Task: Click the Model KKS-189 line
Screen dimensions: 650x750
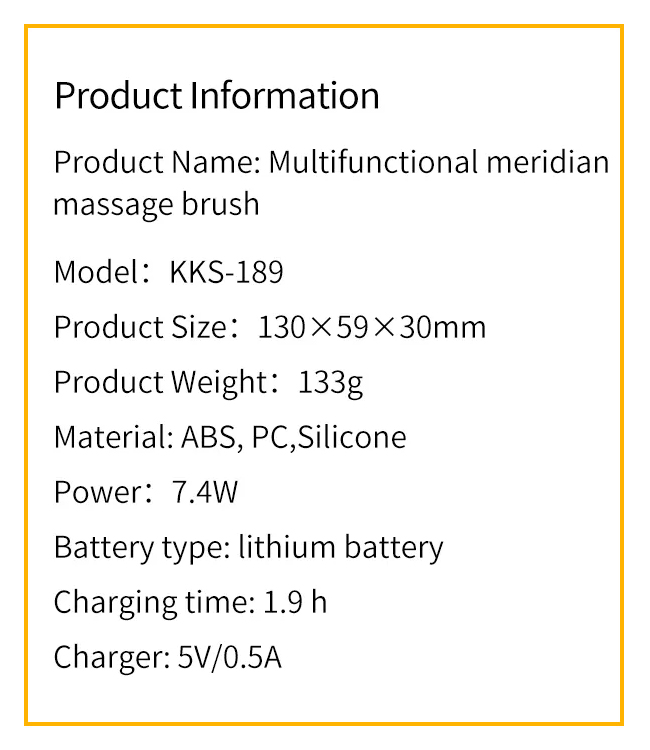Action: tap(168, 272)
